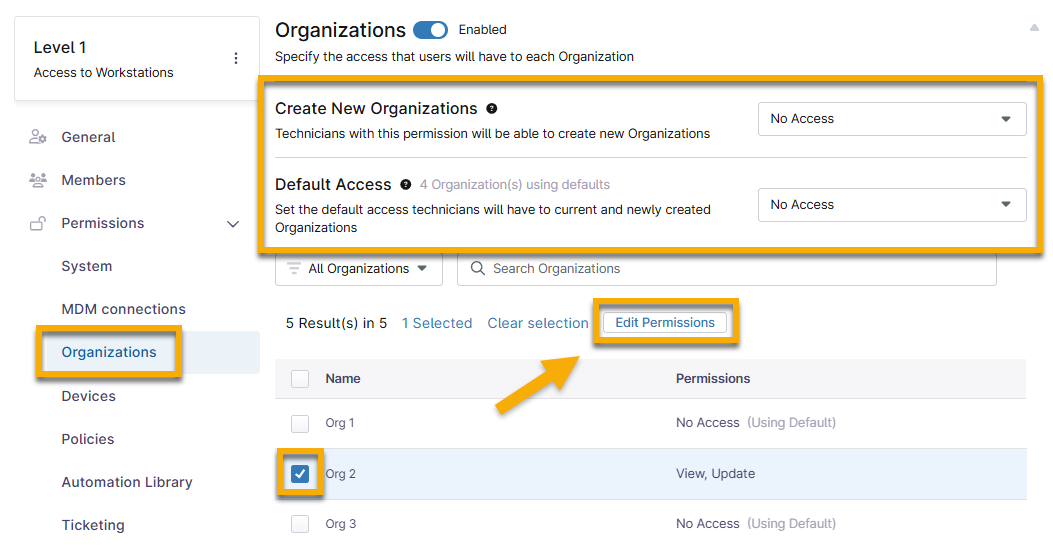Collapse the Organizations section with top-right arrow
The image size is (1053, 547).
pos(1034,28)
